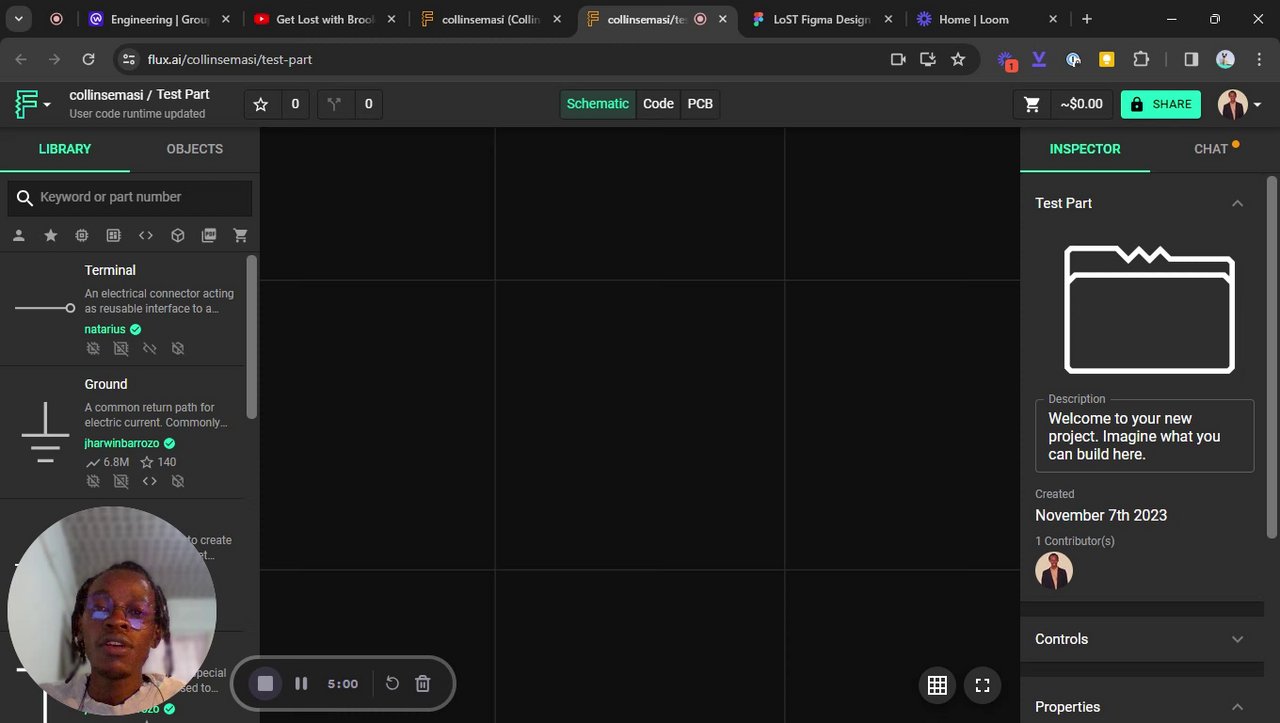The image size is (1280, 723).
Task: Focus the keyword or part number search field
Action: [x=130, y=197]
